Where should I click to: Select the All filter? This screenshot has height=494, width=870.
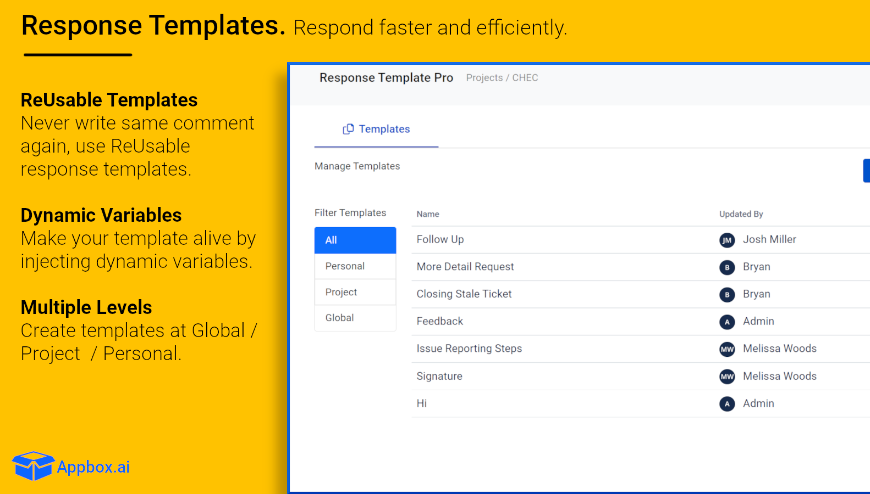355,240
